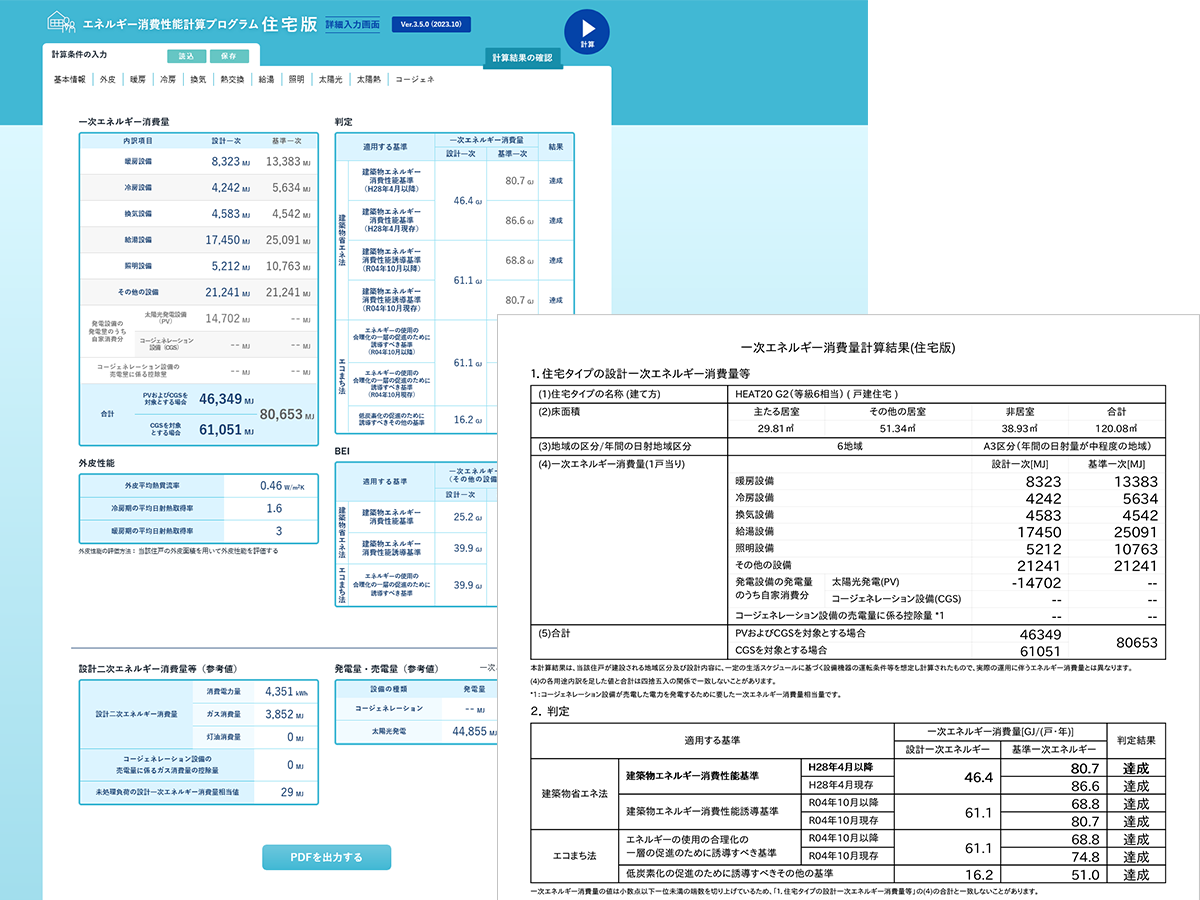Click the BEI section heading
The width and height of the screenshot is (1200, 900).
[341, 451]
